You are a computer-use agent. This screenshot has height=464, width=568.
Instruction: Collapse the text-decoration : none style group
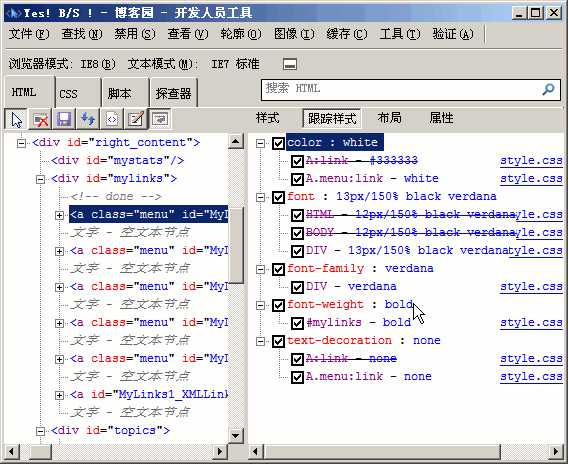tap(260, 341)
